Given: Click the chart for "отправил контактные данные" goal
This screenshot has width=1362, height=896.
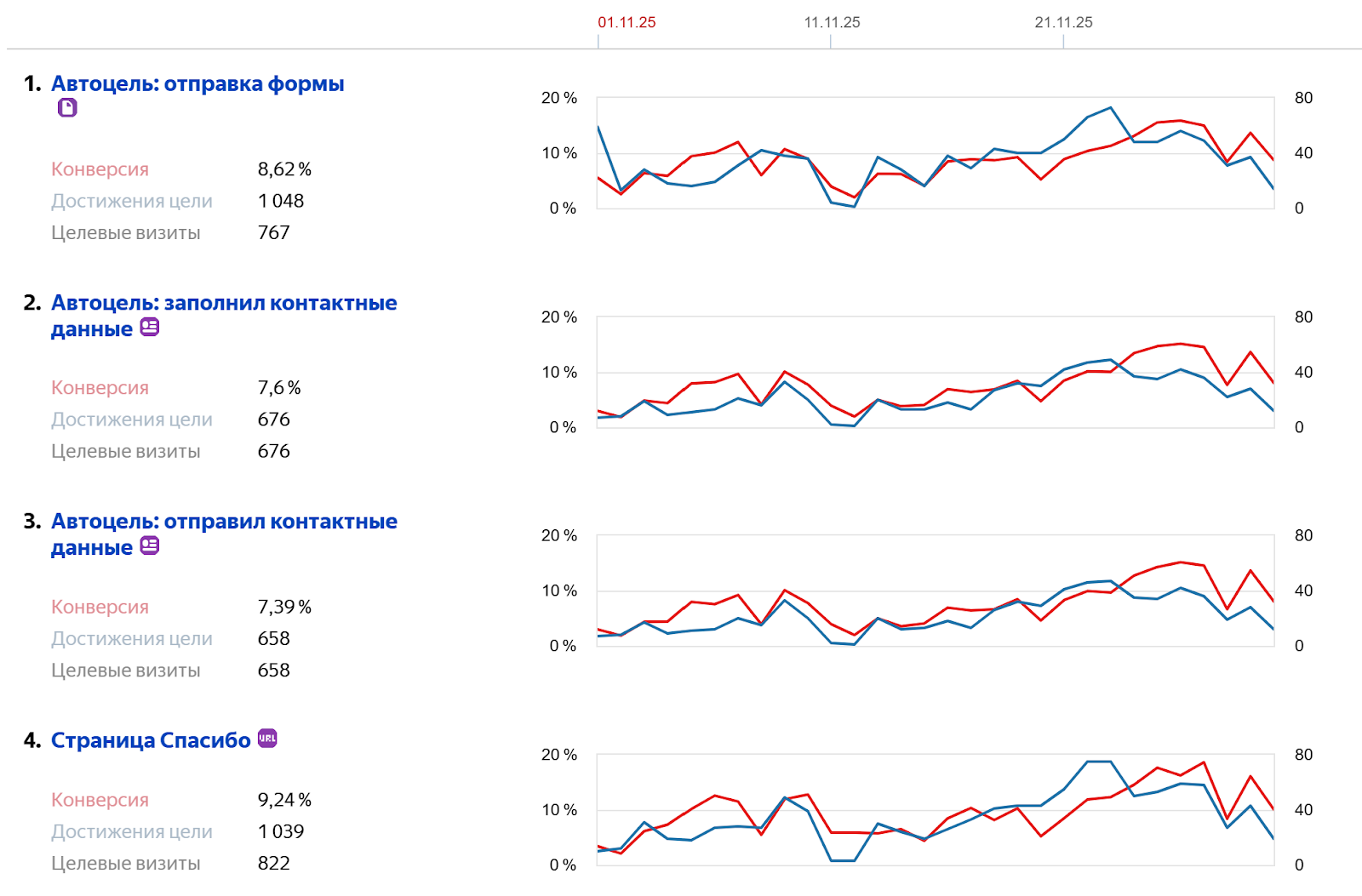Looking at the screenshot, I should pyautogui.click(x=935, y=591).
